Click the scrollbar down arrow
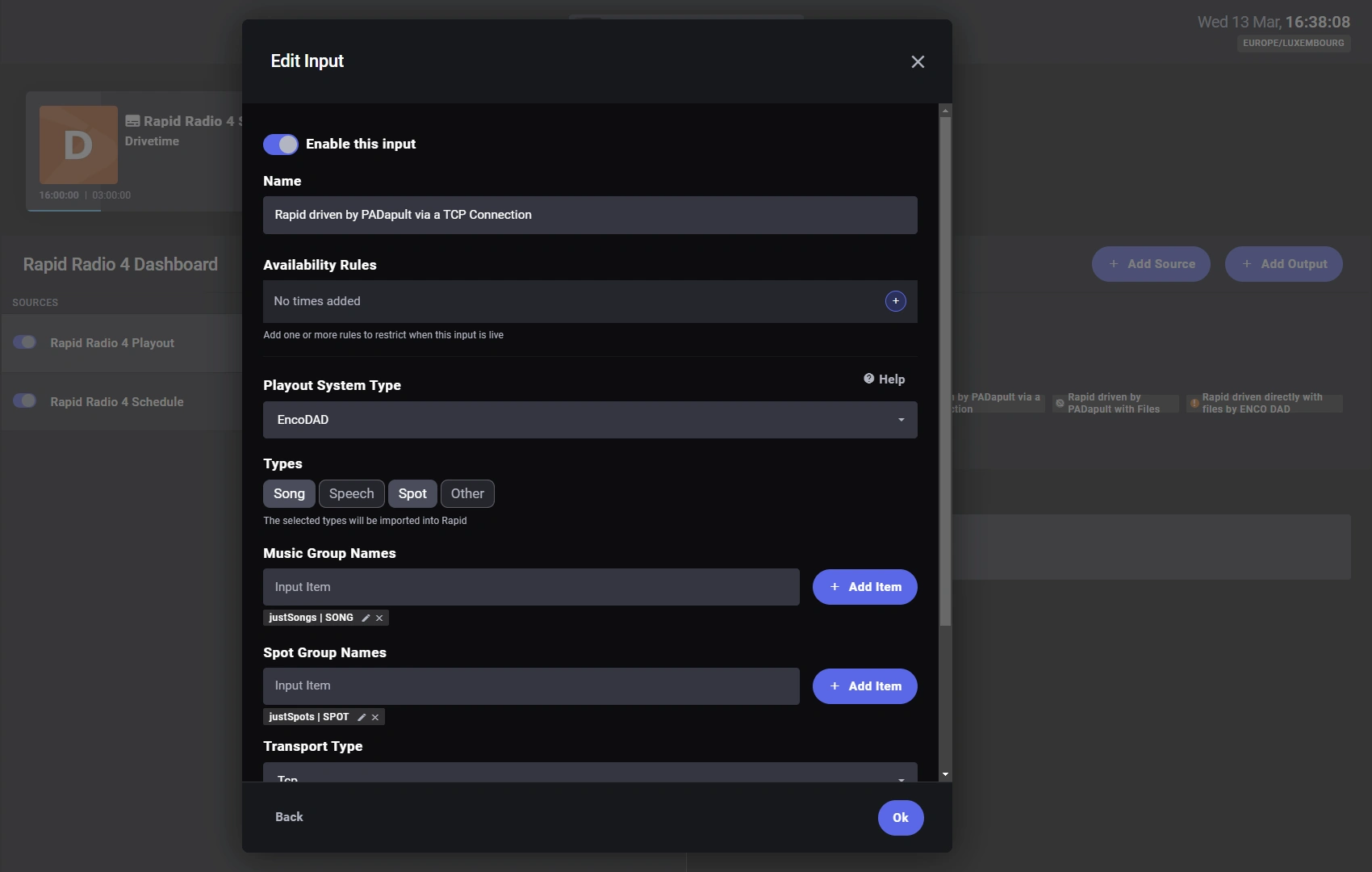 click(945, 774)
